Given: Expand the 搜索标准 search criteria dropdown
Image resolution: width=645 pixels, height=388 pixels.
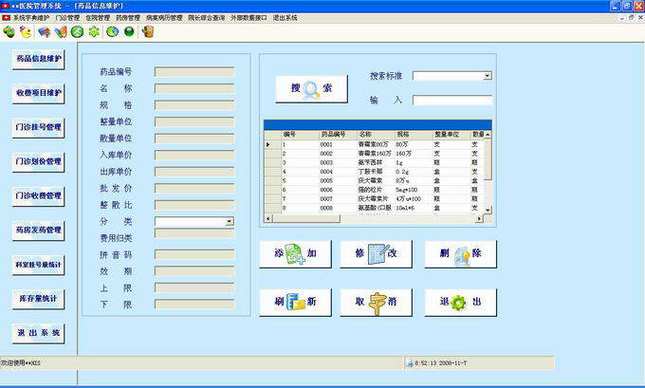Looking at the screenshot, I should 487,76.
